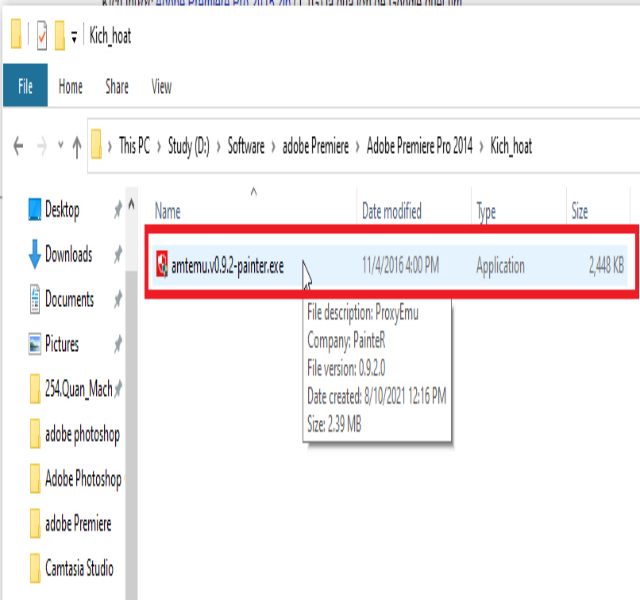Viewport: 640px width, 600px height.
Task: Switch to the Home ribbon tab
Action: click(71, 87)
